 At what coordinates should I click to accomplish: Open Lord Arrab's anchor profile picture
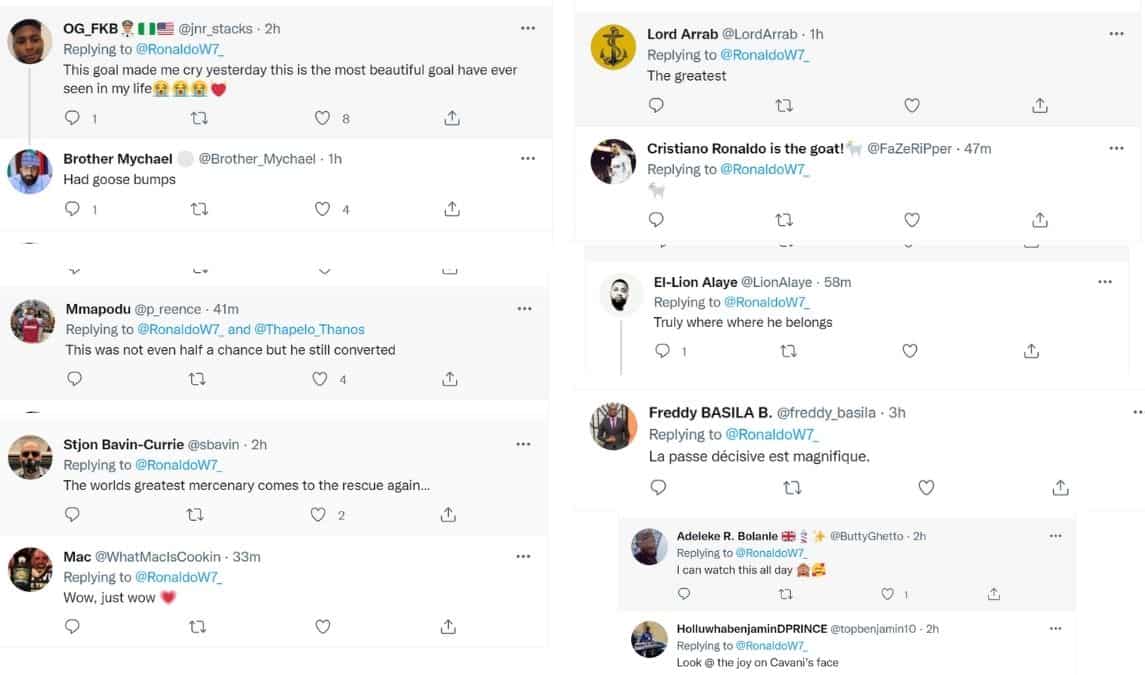(x=612, y=47)
